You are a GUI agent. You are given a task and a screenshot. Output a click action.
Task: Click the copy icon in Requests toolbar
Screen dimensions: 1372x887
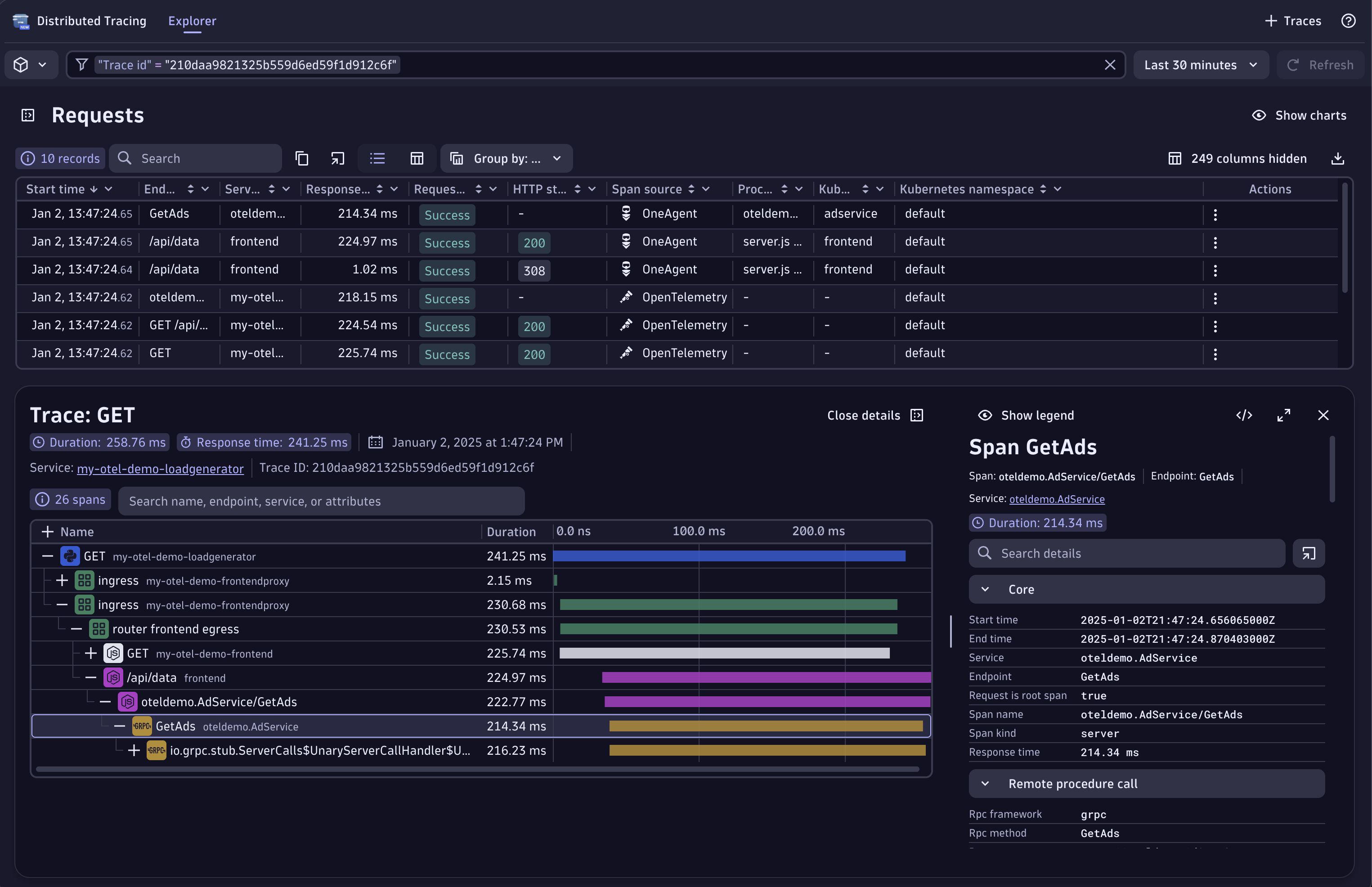[x=302, y=158]
